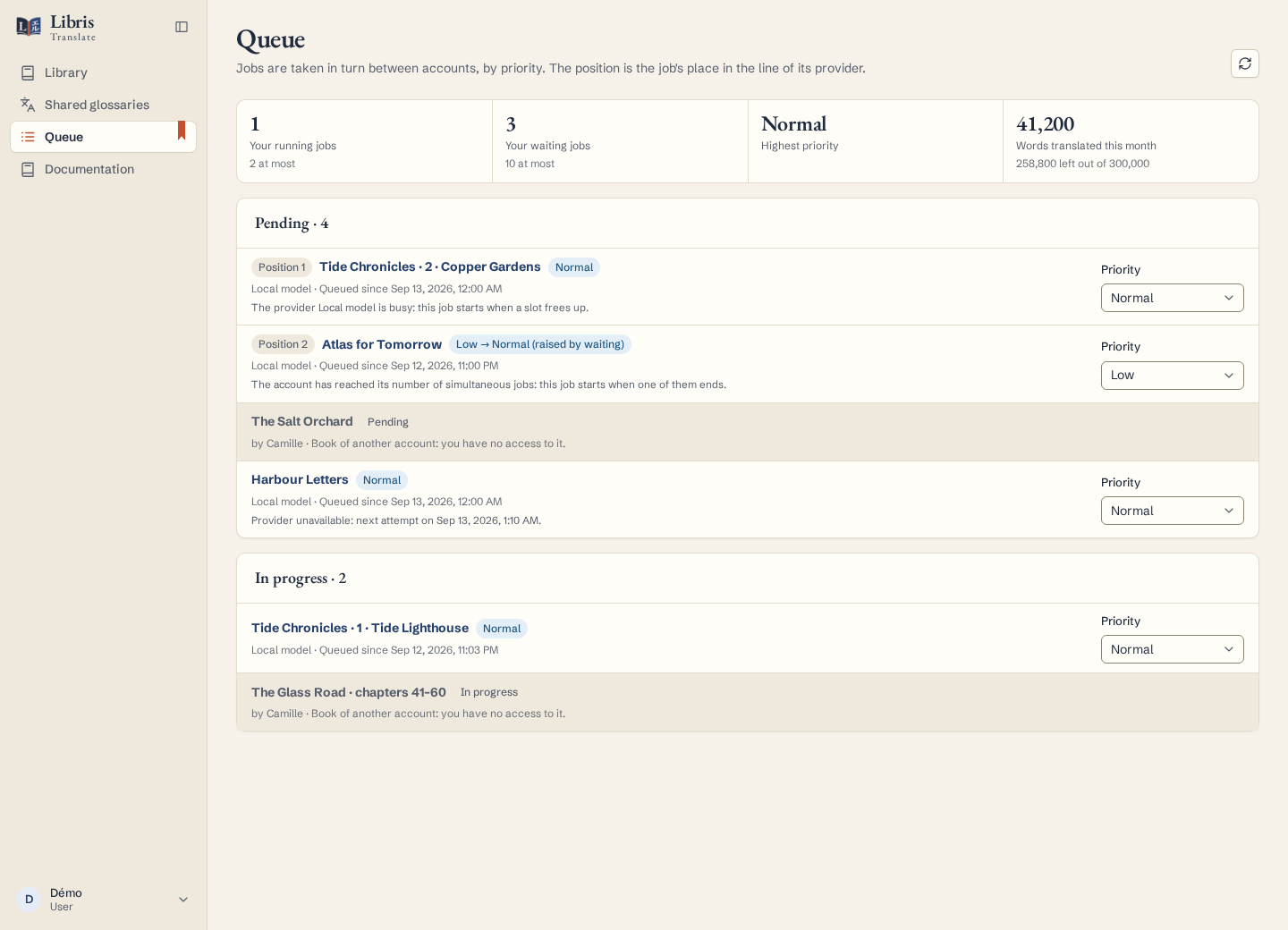Click the Documentation icon in sidebar

[x=28, y=169]
